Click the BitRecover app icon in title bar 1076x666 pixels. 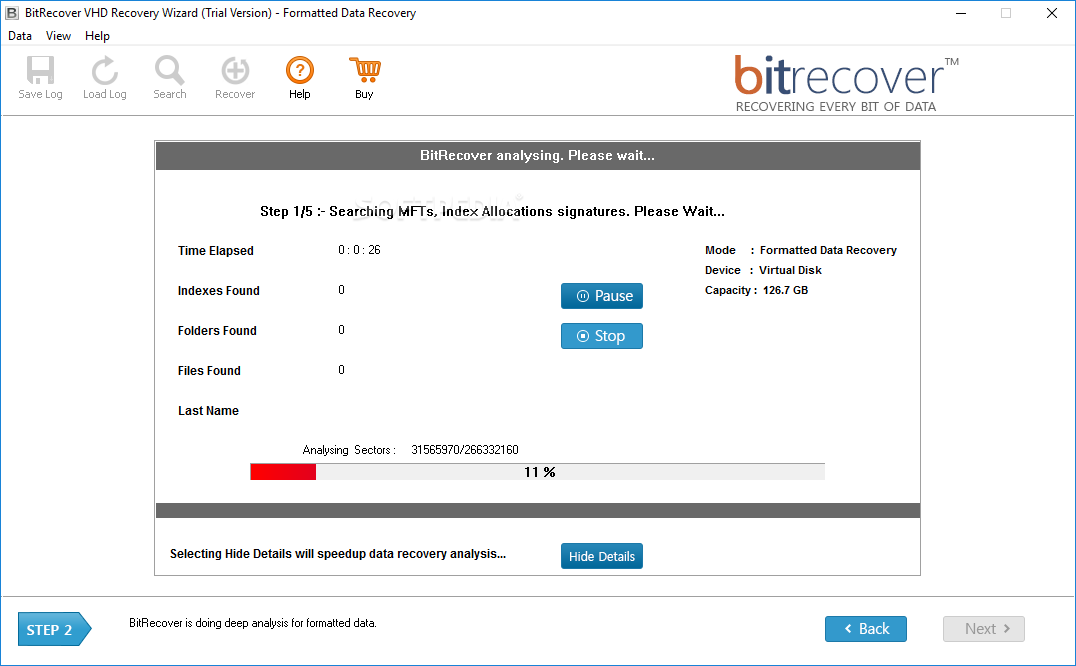tap(12, 12)
